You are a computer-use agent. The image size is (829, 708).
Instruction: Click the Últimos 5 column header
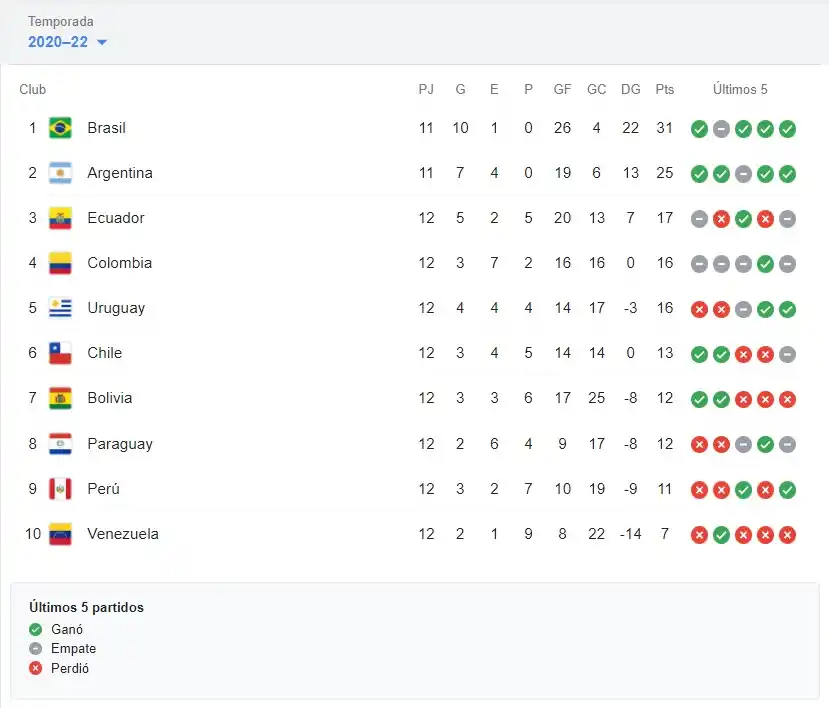(740, 89)
